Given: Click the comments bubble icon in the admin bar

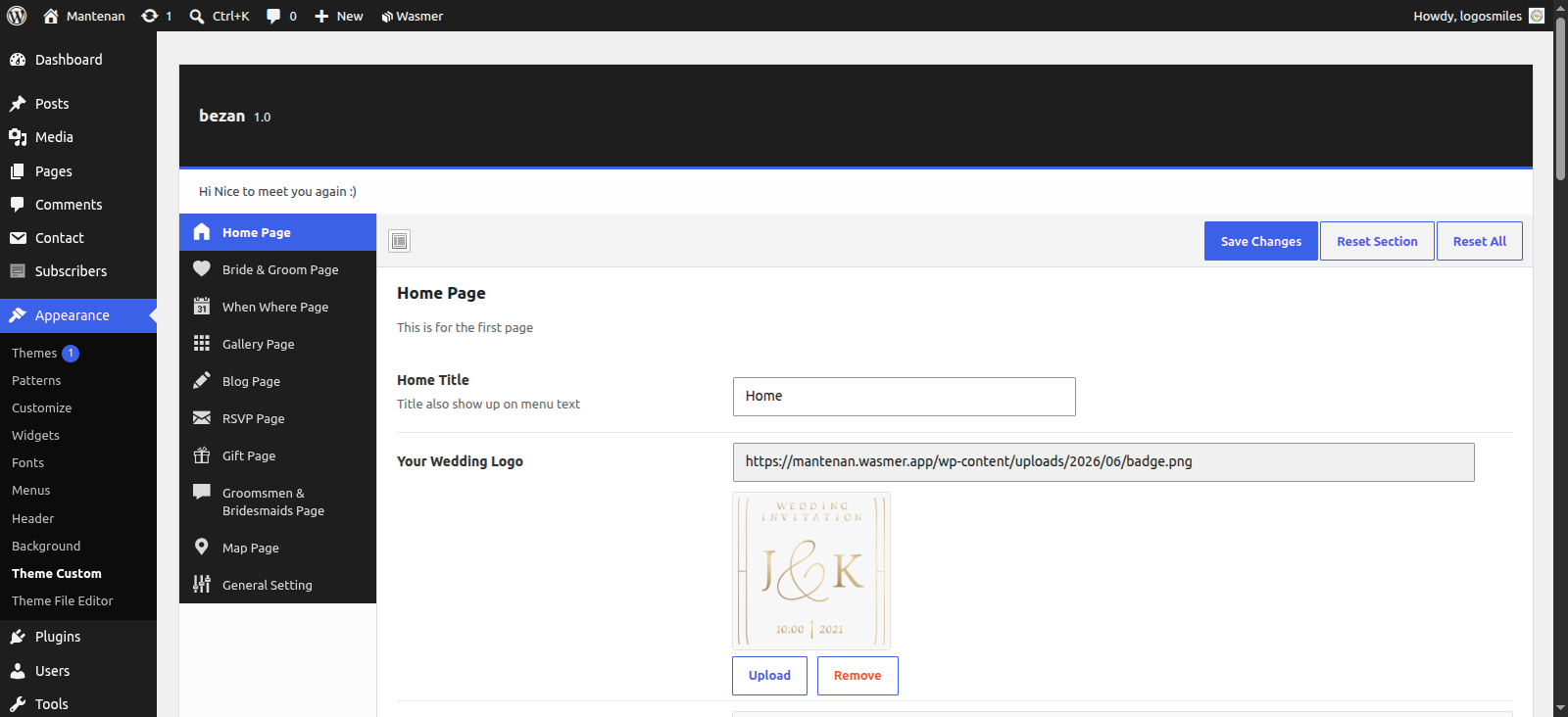Looking at the screenshot, I should (x=273, y=16).
